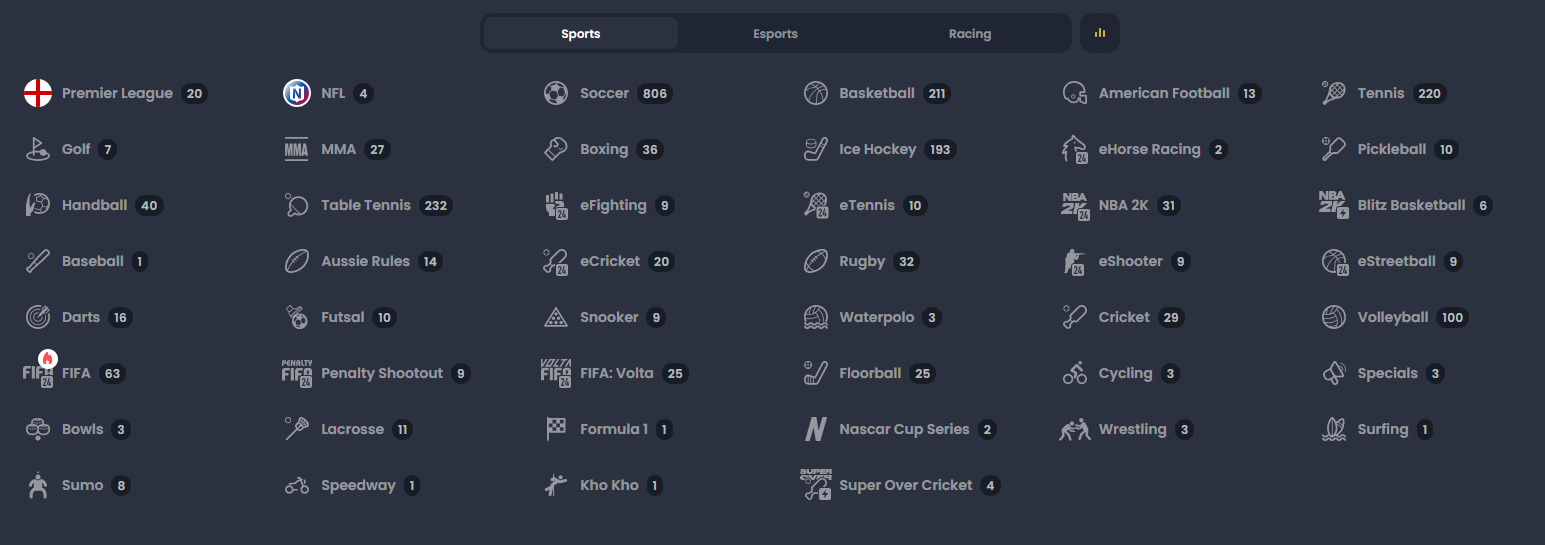Click the Cycling bicycle icon
The image size is (1545, 545).
[1075, 373]
